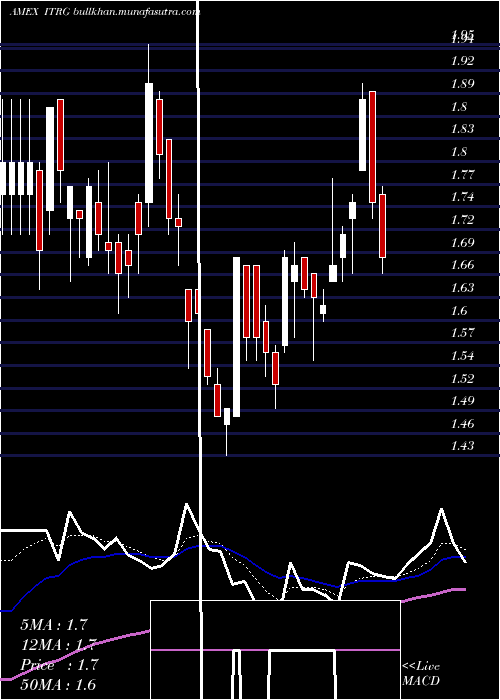Select the 1.49 price axis label
Image resolution: width=500 pixels, height=700 pixels.
pyautogui.click(x=462, y=401)
